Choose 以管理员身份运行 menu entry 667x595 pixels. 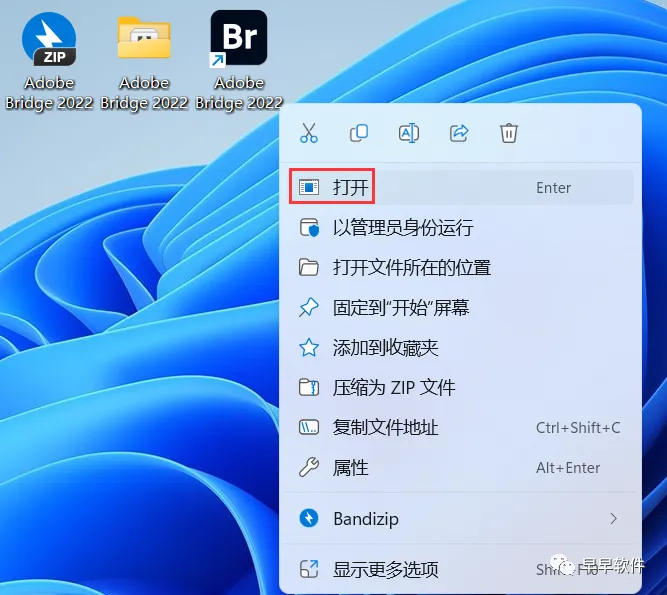pyautogui.click(x=461, y=228)
